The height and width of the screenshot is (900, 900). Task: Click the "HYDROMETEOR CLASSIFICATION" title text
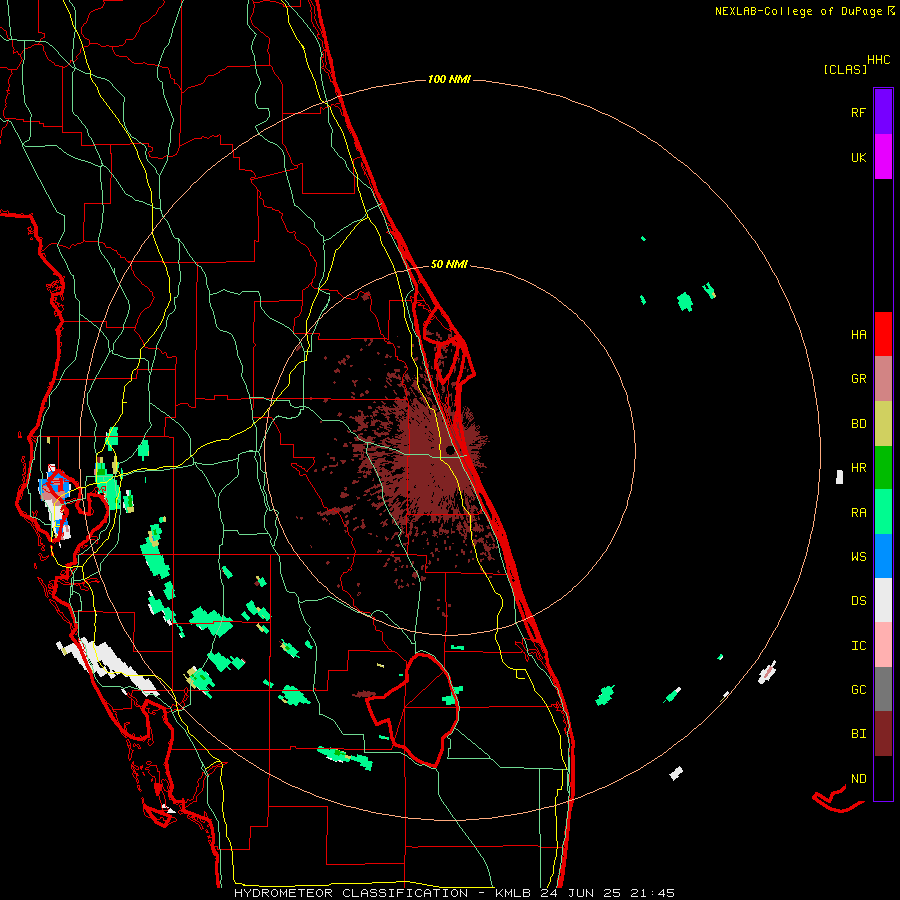point(351,893)
